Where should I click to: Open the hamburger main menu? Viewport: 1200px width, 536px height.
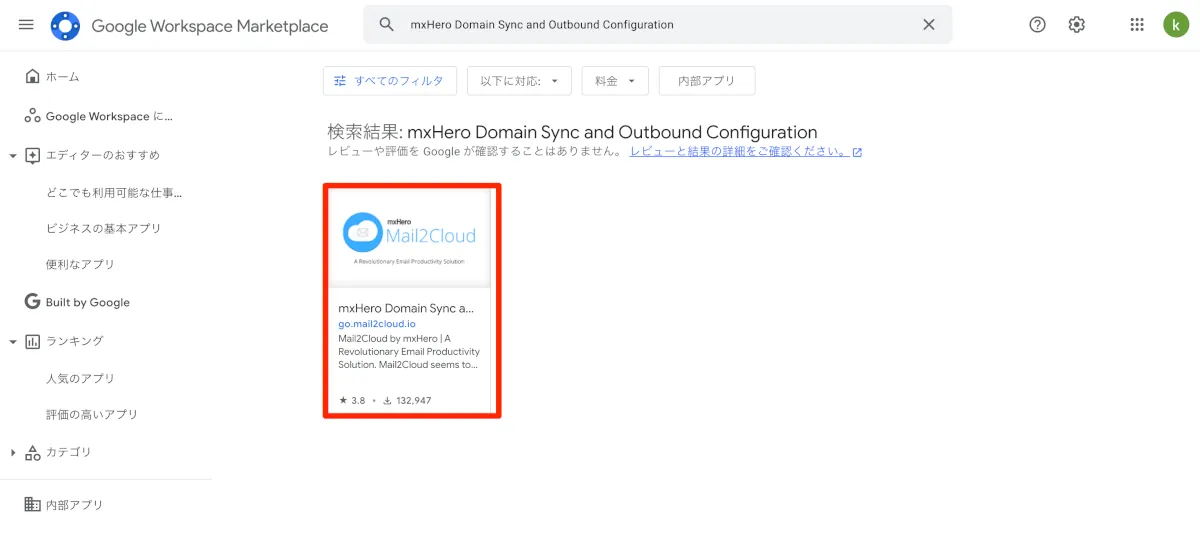(26, 25)
